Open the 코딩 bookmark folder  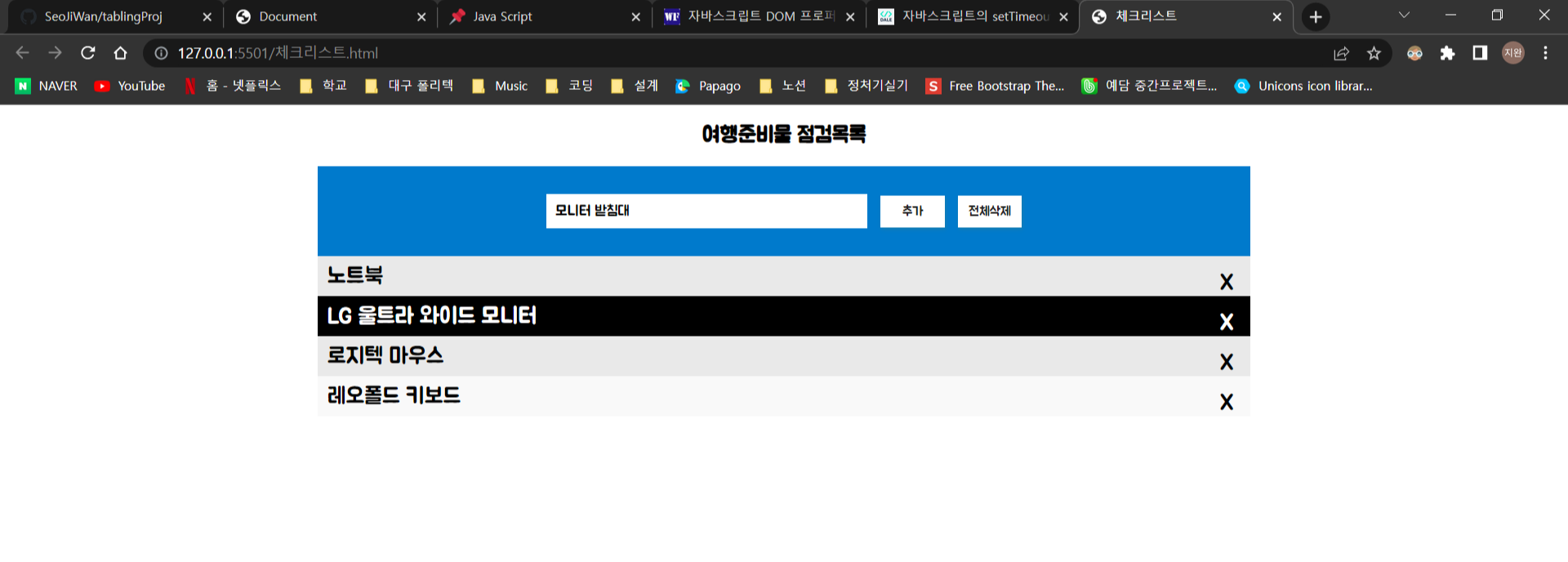569,86
